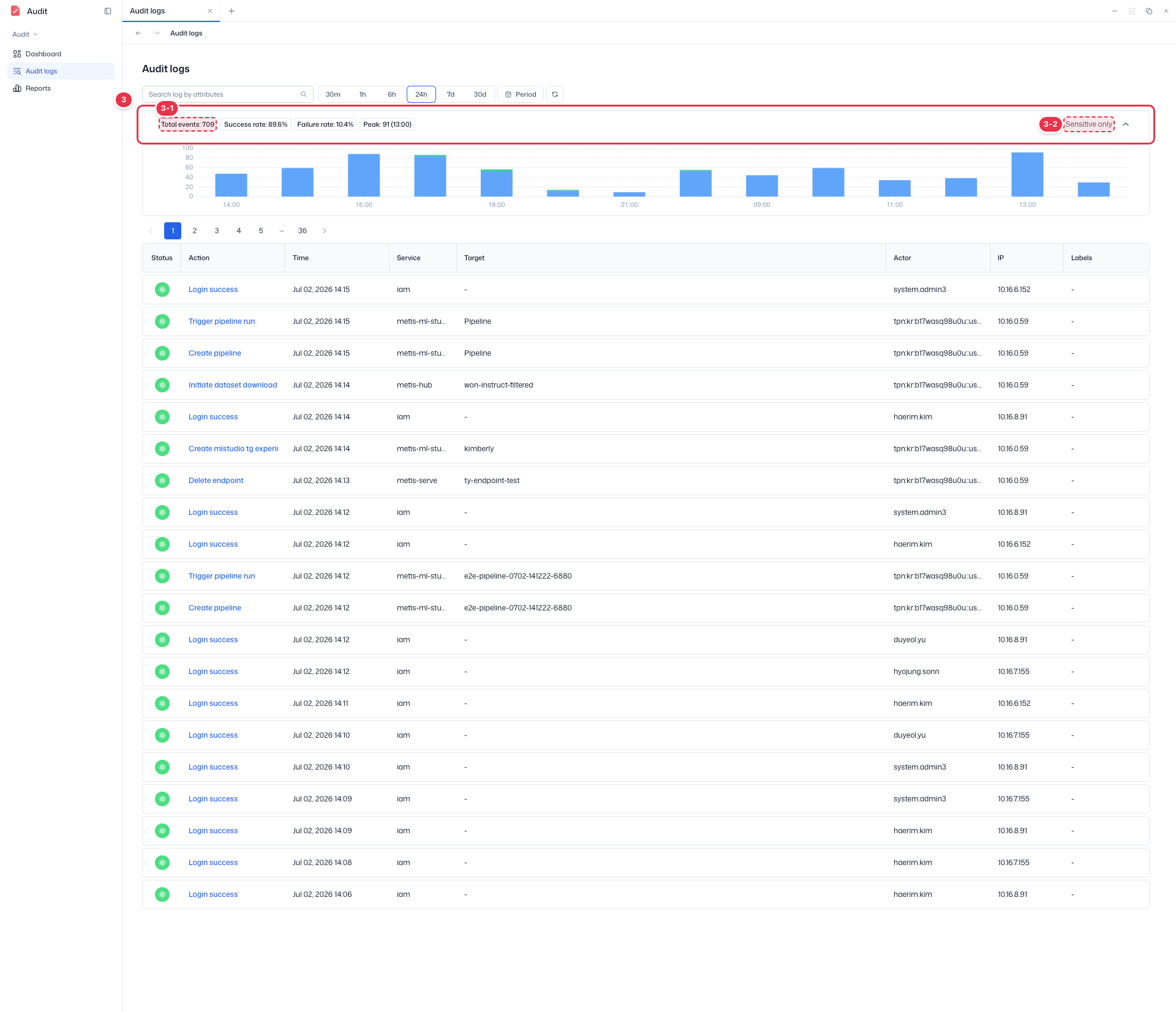Open Create mlstudio tg experiment entry
Viewport: 1176px width, 1012px height.
coord(233,449)
